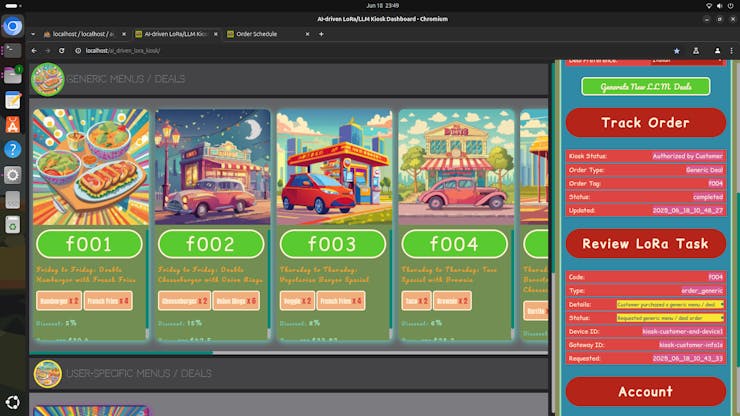Click the Generic Menus section food icon
Image resolution: width=740 pixels, height=416 pixels.
(x=47, y=79)
